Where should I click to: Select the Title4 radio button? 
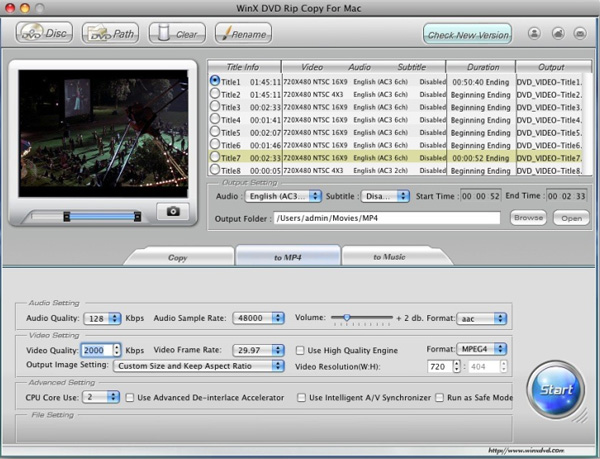(x=215, y=119)
